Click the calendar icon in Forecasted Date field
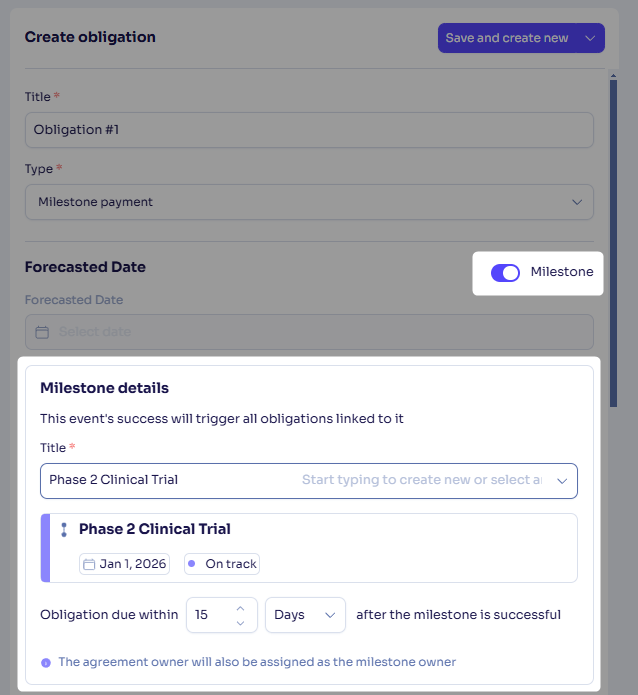 [x=42, y=332]
